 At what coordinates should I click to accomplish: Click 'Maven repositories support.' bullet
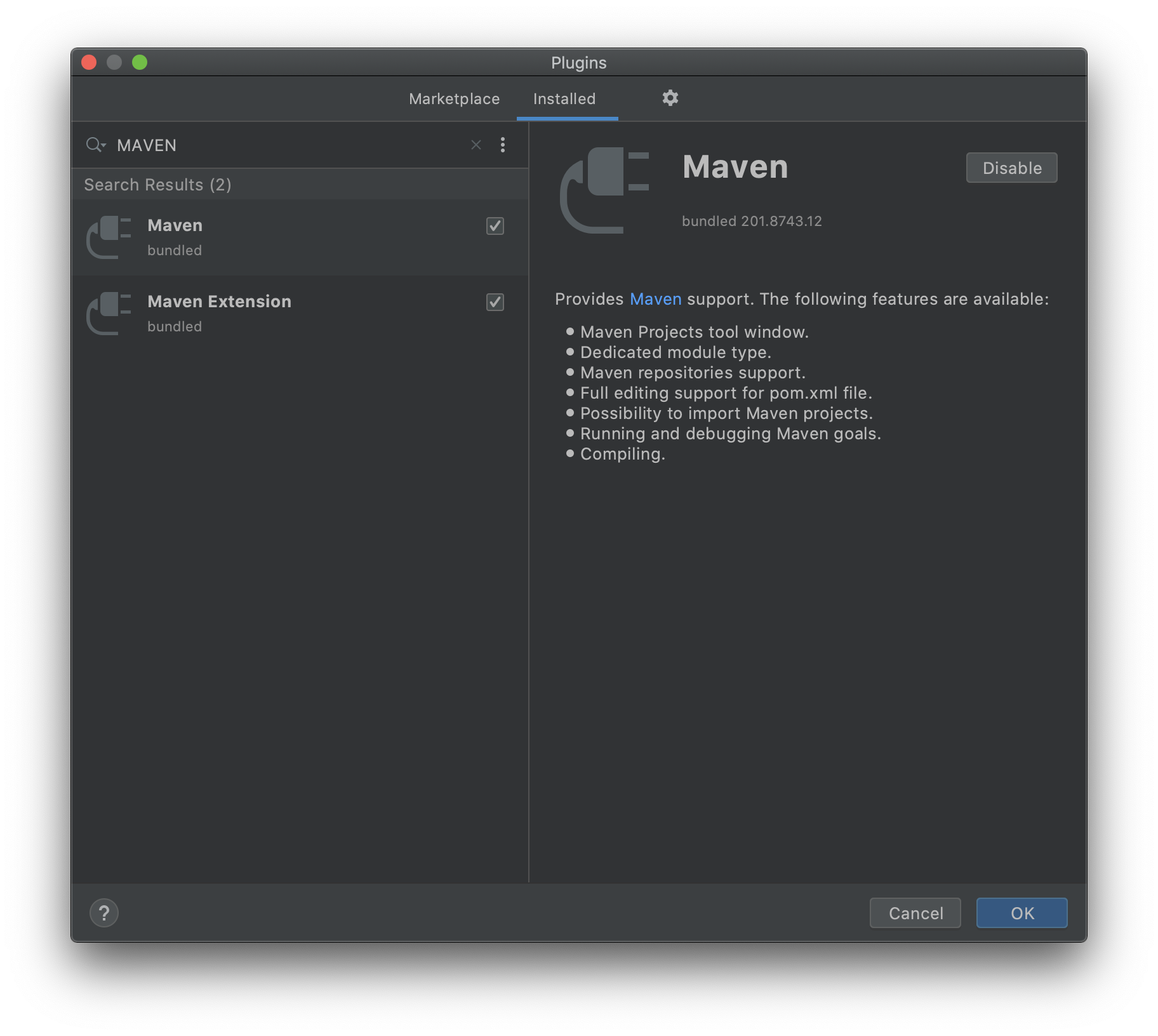[x=693, y=373]
